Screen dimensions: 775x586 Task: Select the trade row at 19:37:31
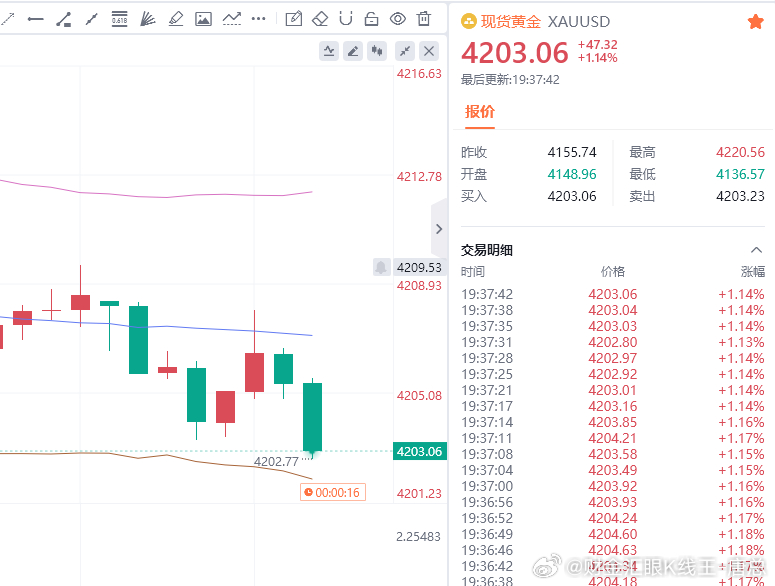pyautogui.click(x=613, y=342)
